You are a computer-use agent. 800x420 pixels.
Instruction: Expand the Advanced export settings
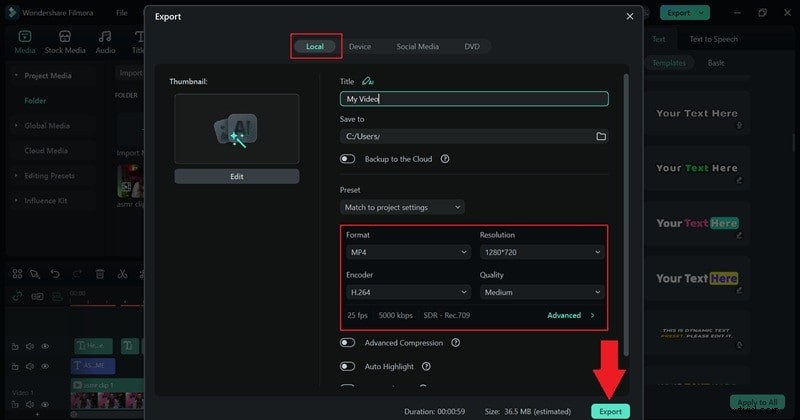tap(571, 315)
